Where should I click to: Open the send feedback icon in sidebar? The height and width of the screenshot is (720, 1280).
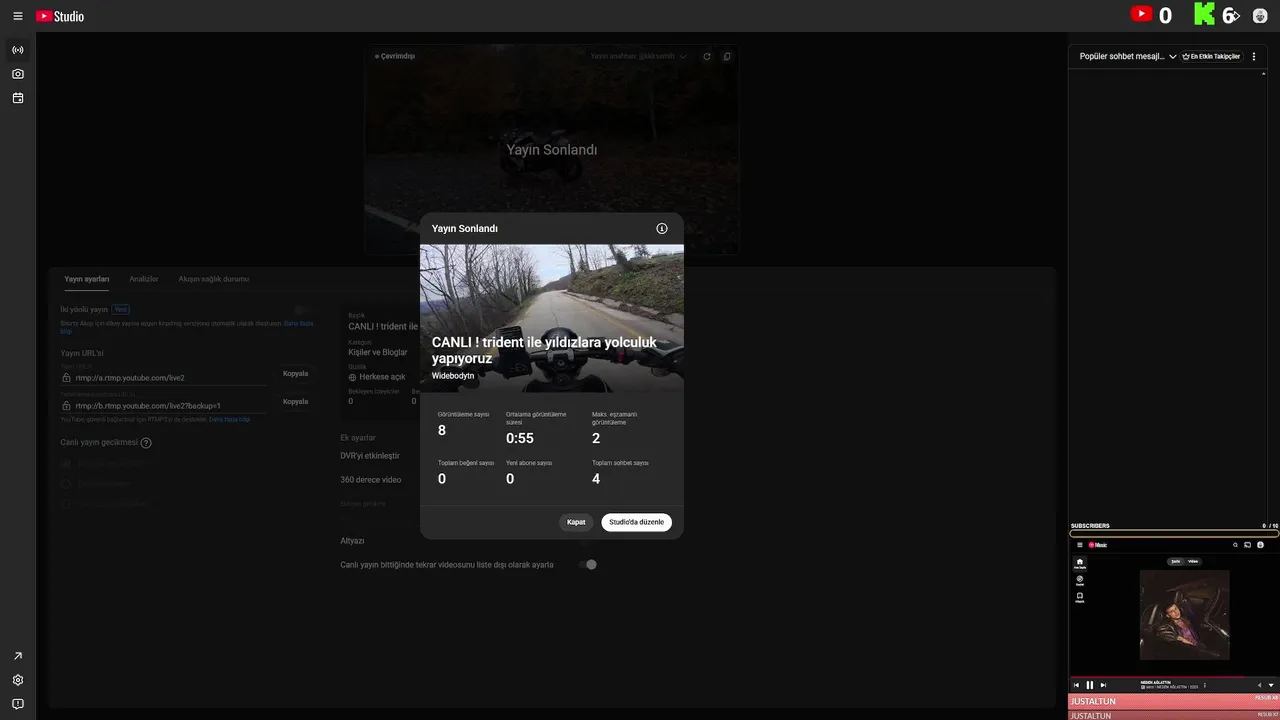[18, 704]
